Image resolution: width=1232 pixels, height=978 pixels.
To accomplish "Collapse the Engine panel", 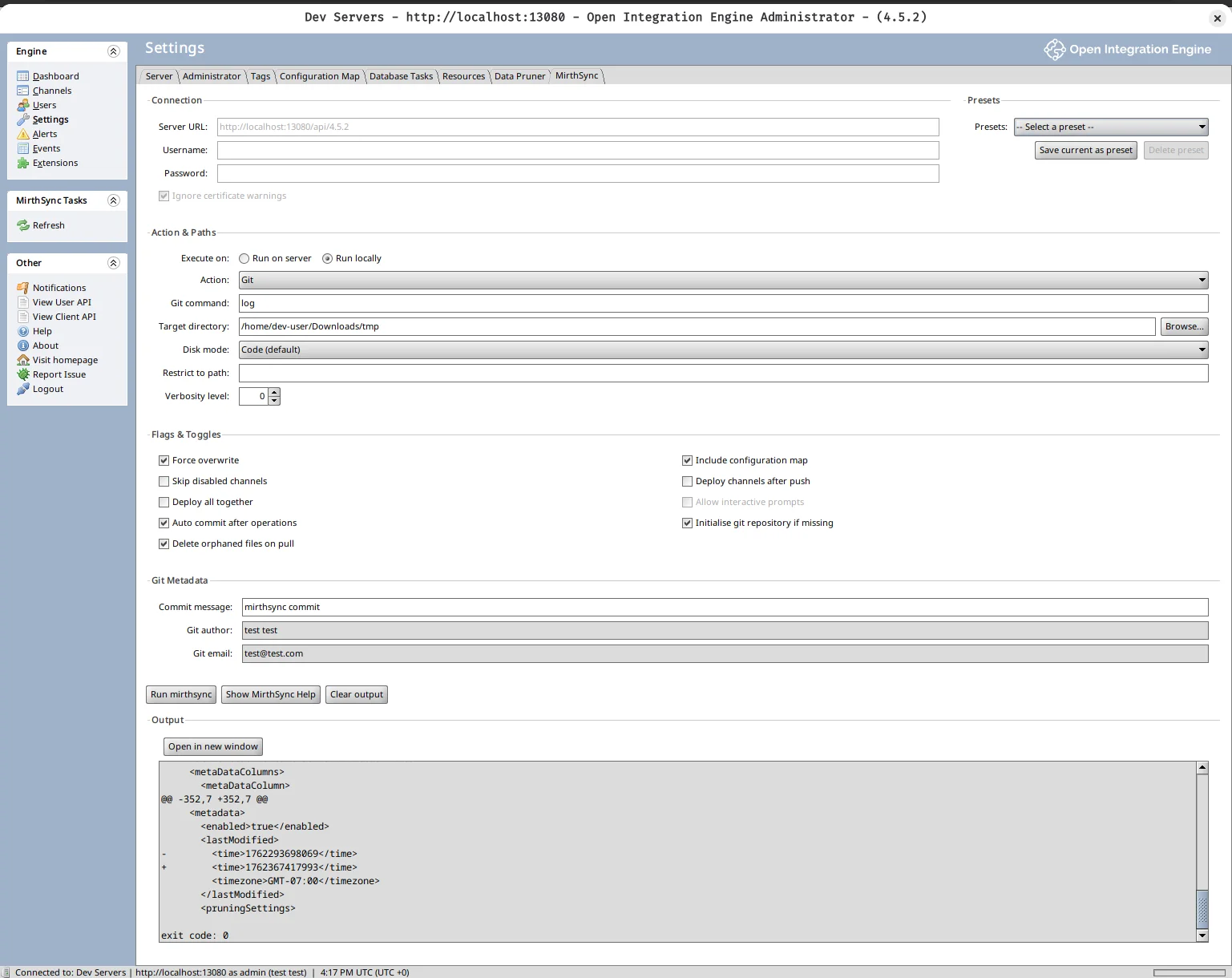I will tap(113, 51).
